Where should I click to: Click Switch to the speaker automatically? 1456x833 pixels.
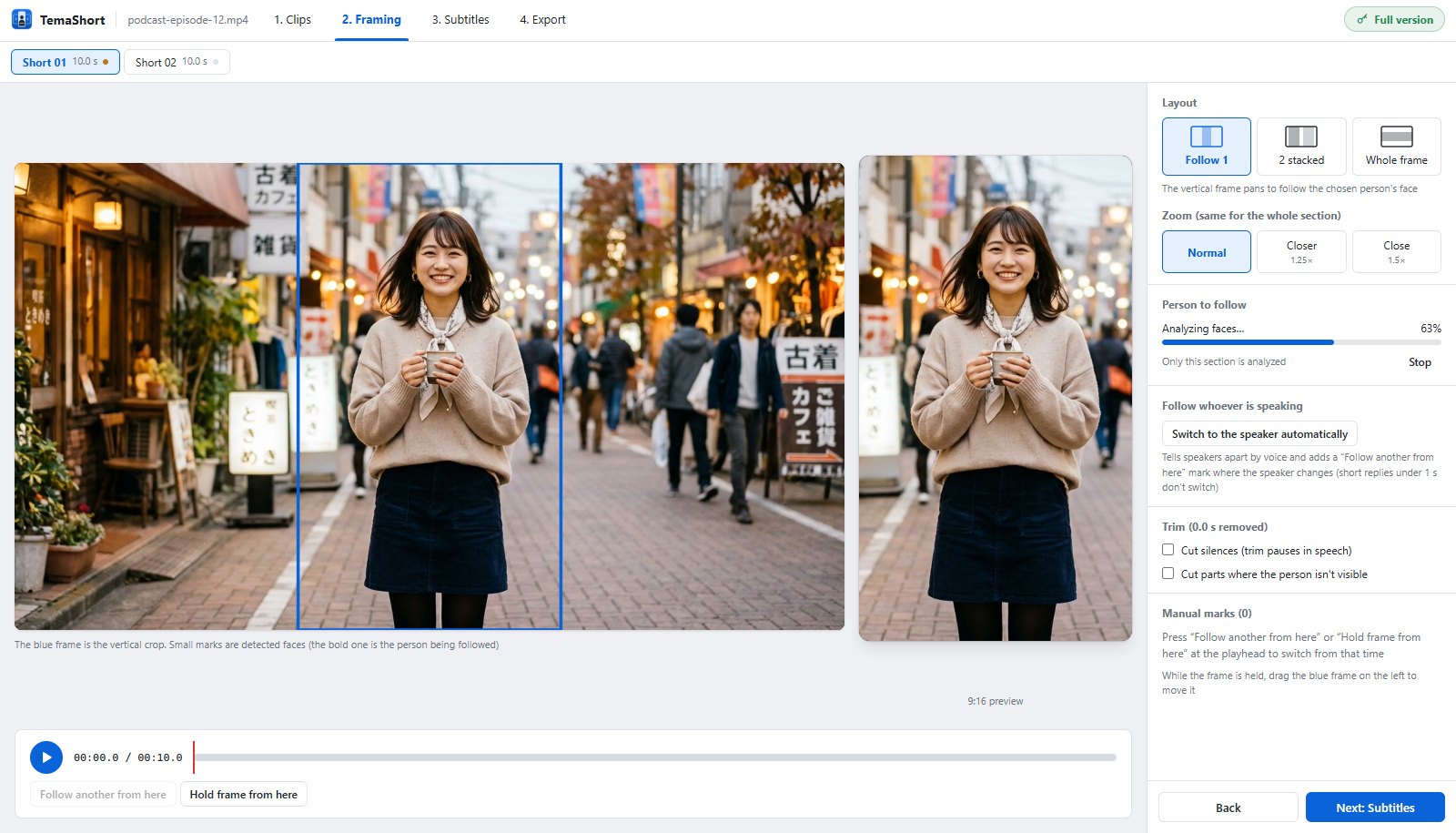pos(1259,434)
